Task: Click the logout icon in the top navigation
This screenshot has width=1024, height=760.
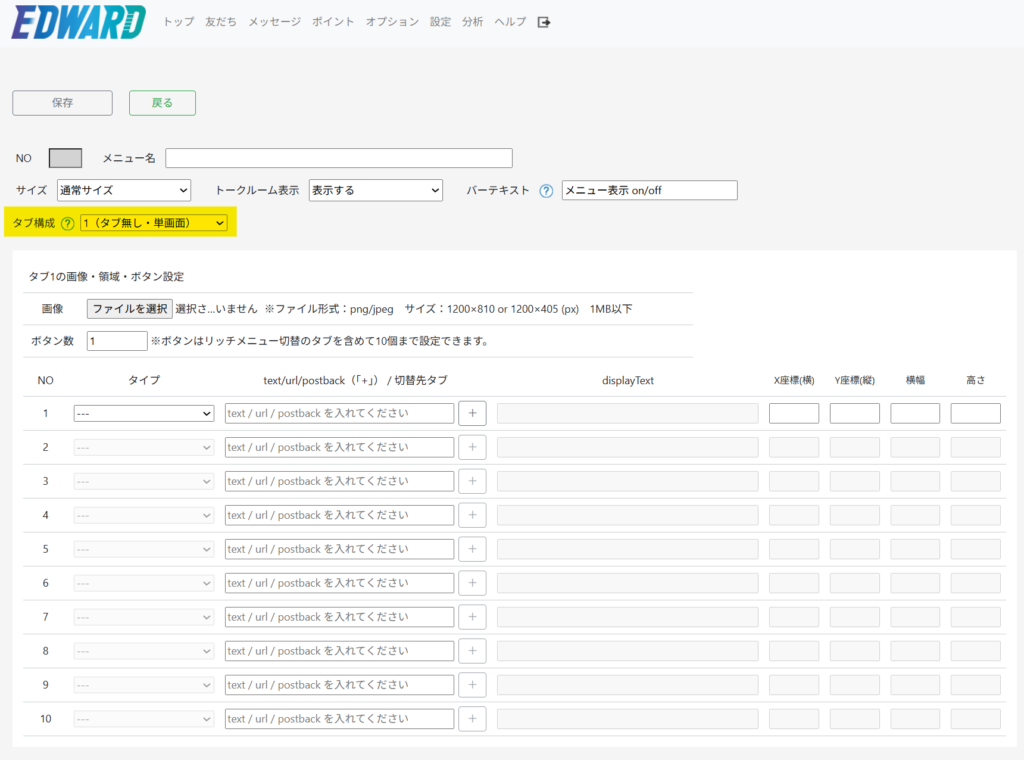Action: point(544,22)
